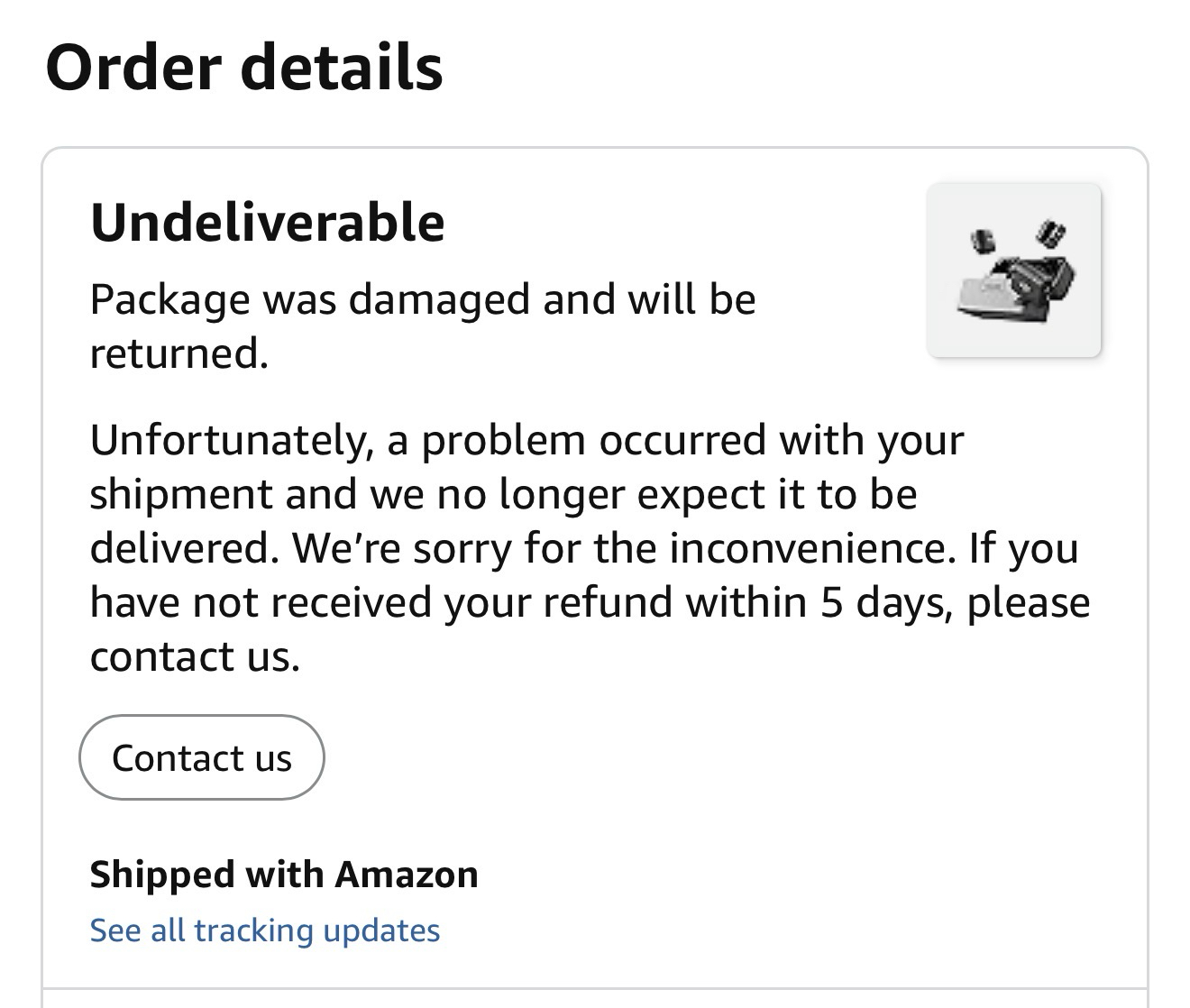
Task: Click the word 'returned.' in the status
Action: coord(179,353)
